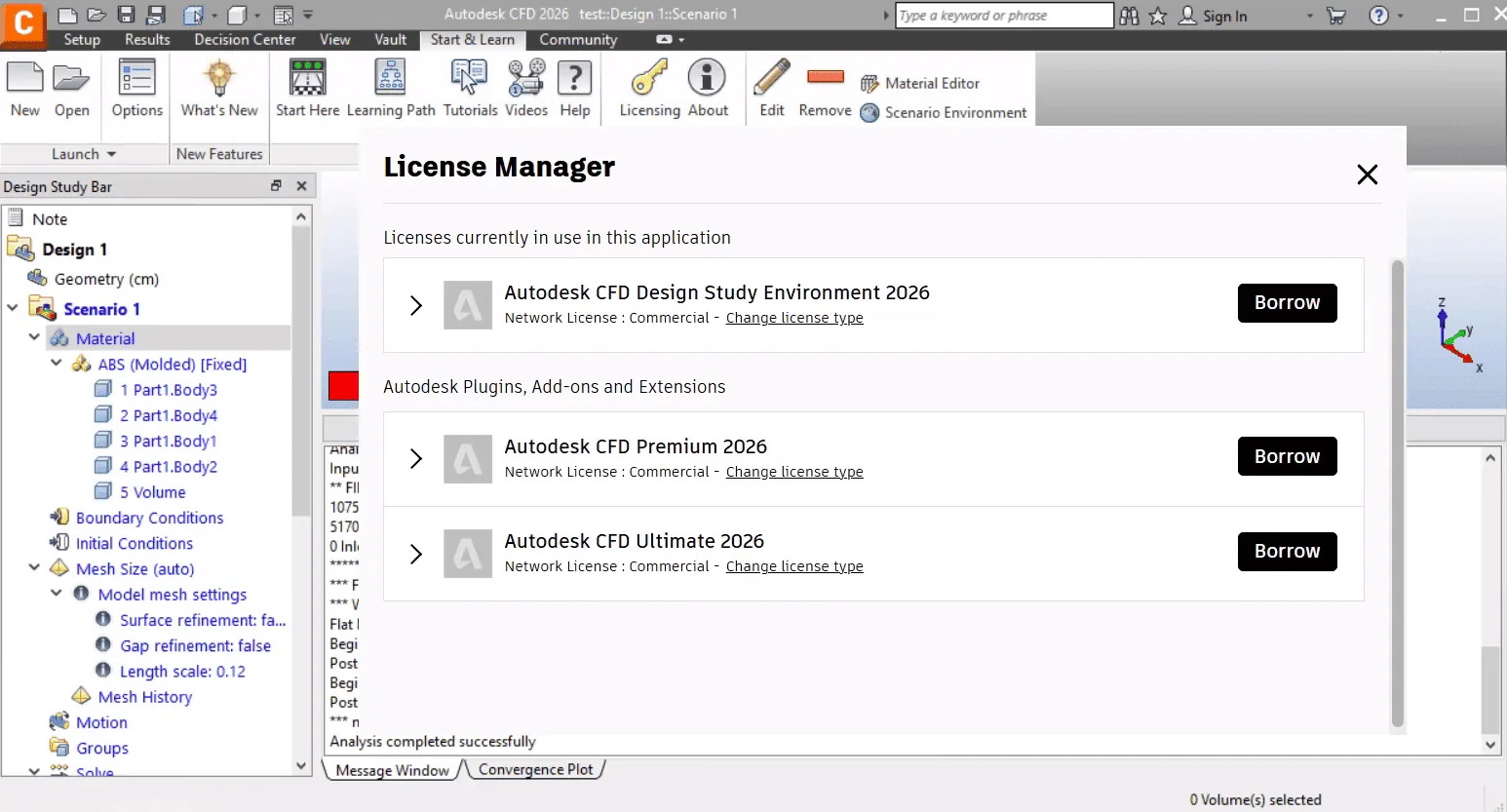Collapse the ABS (Molded) [Fixed] node
Image resolution: width=1507 pixels, height=812 pixels.
[x=57, y=363]
